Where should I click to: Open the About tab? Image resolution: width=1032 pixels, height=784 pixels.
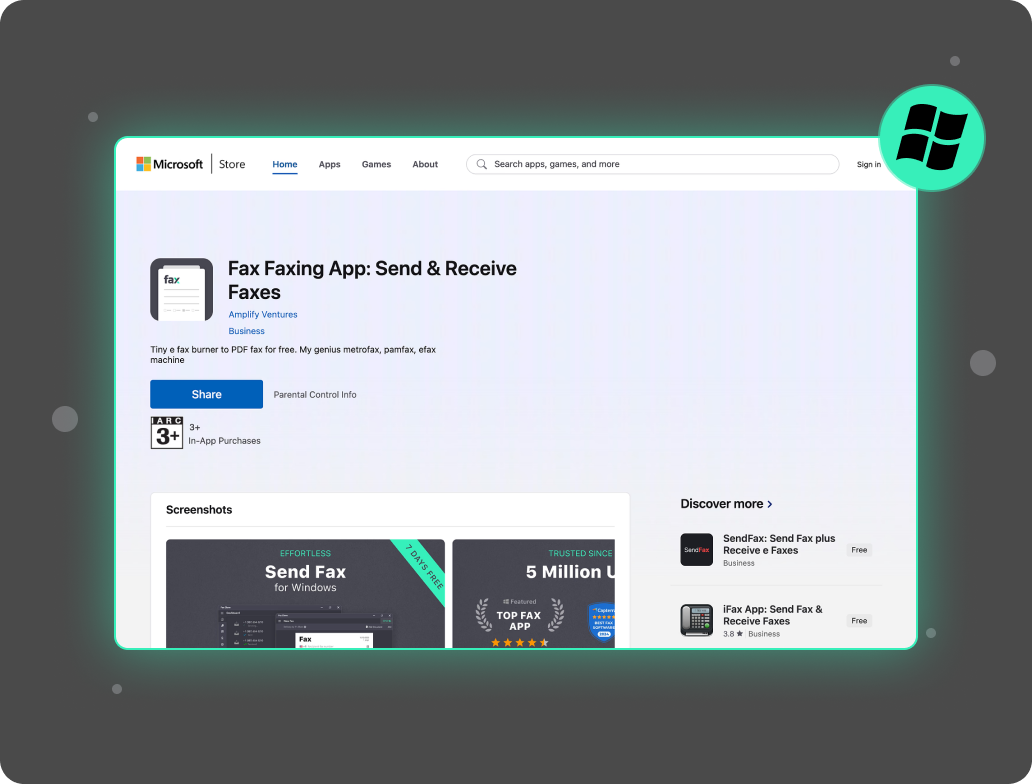(x=425, y=164)
